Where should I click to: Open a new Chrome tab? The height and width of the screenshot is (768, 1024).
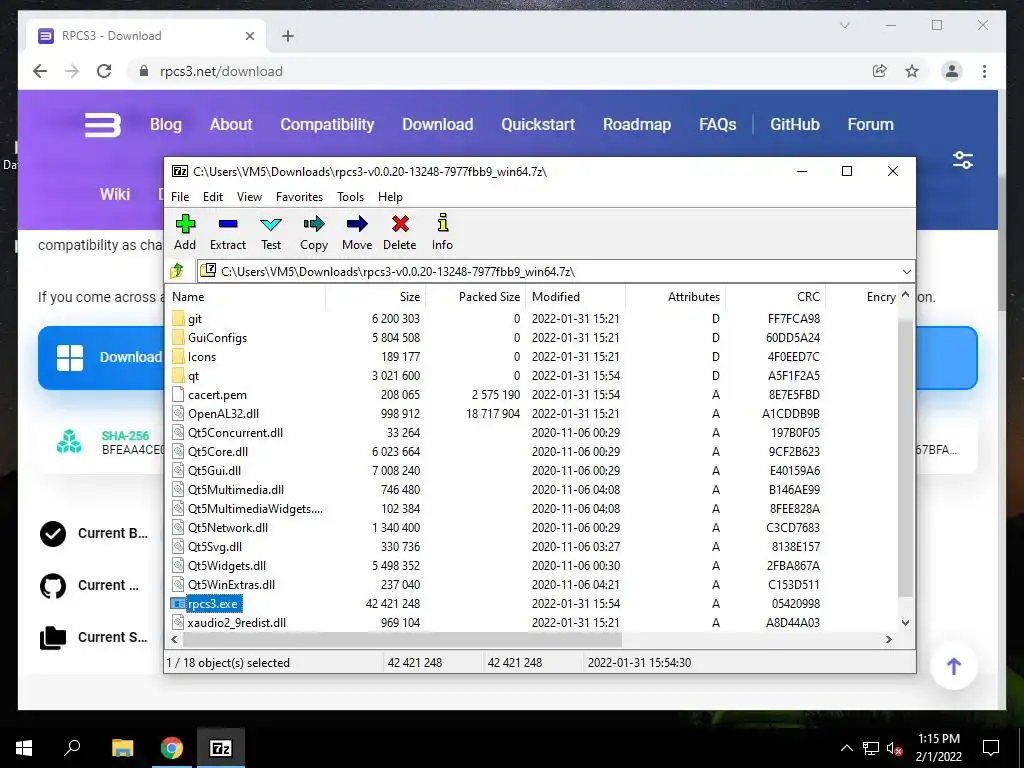(x=288, y=36)
